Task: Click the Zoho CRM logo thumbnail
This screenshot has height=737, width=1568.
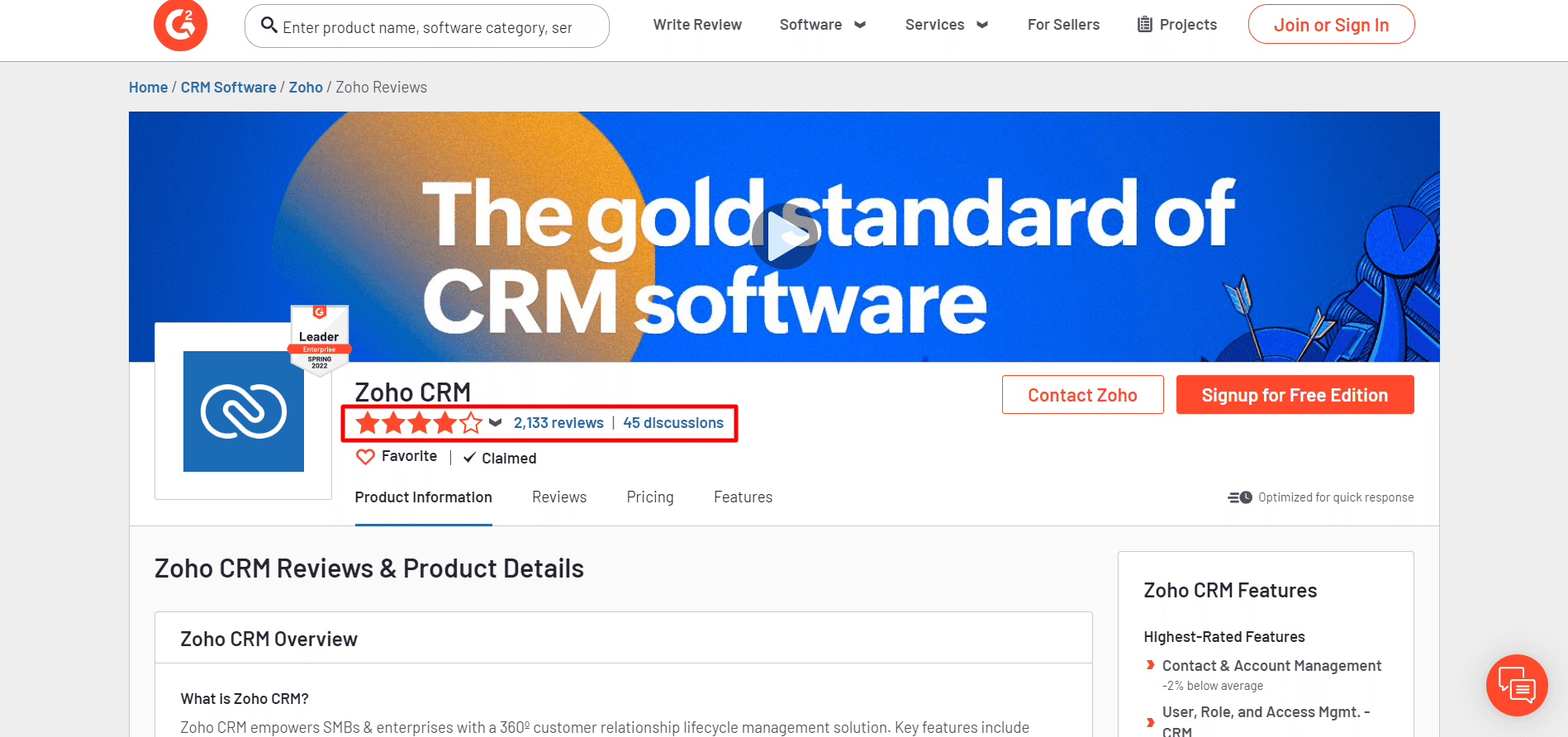Action: pos(244,411)
